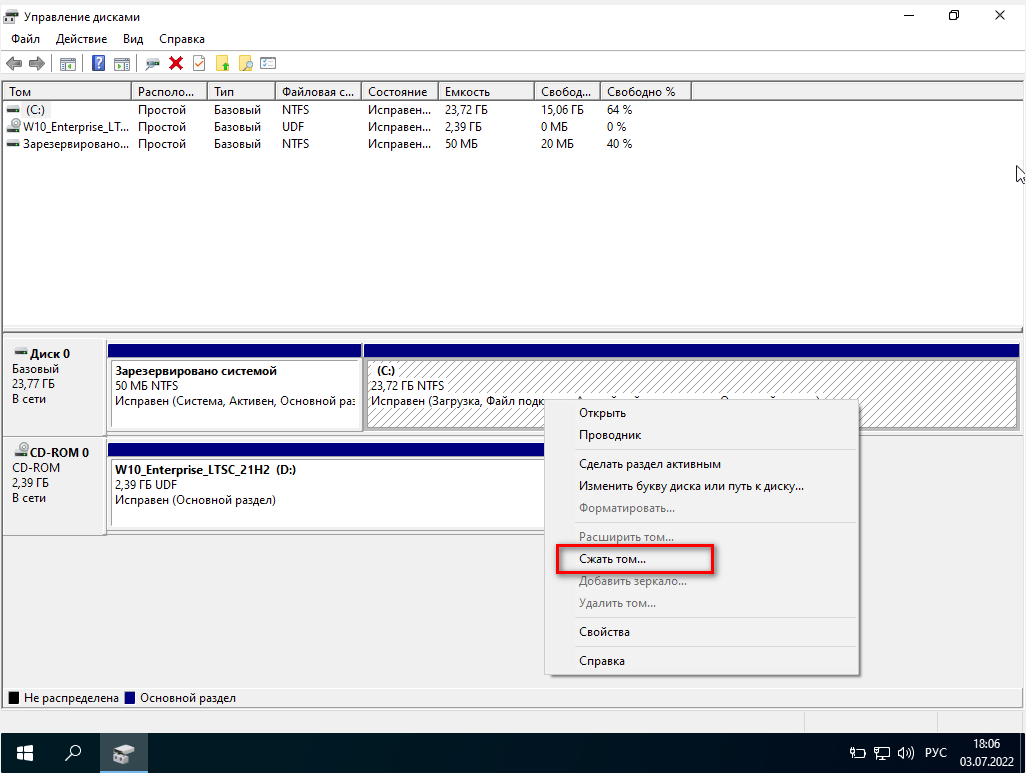
Task: Click the volume speaker icon in system tray
Action: [x=906, y=753]
